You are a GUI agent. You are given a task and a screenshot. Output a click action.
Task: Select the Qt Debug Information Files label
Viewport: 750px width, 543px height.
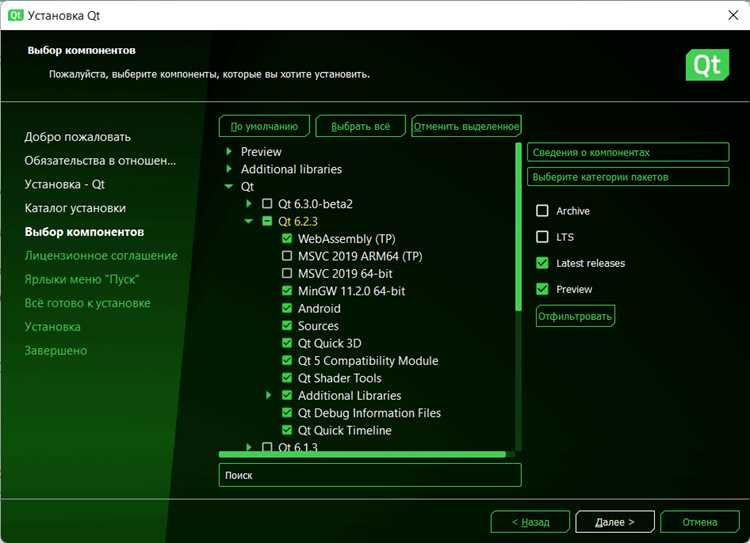tap(369, 413)
